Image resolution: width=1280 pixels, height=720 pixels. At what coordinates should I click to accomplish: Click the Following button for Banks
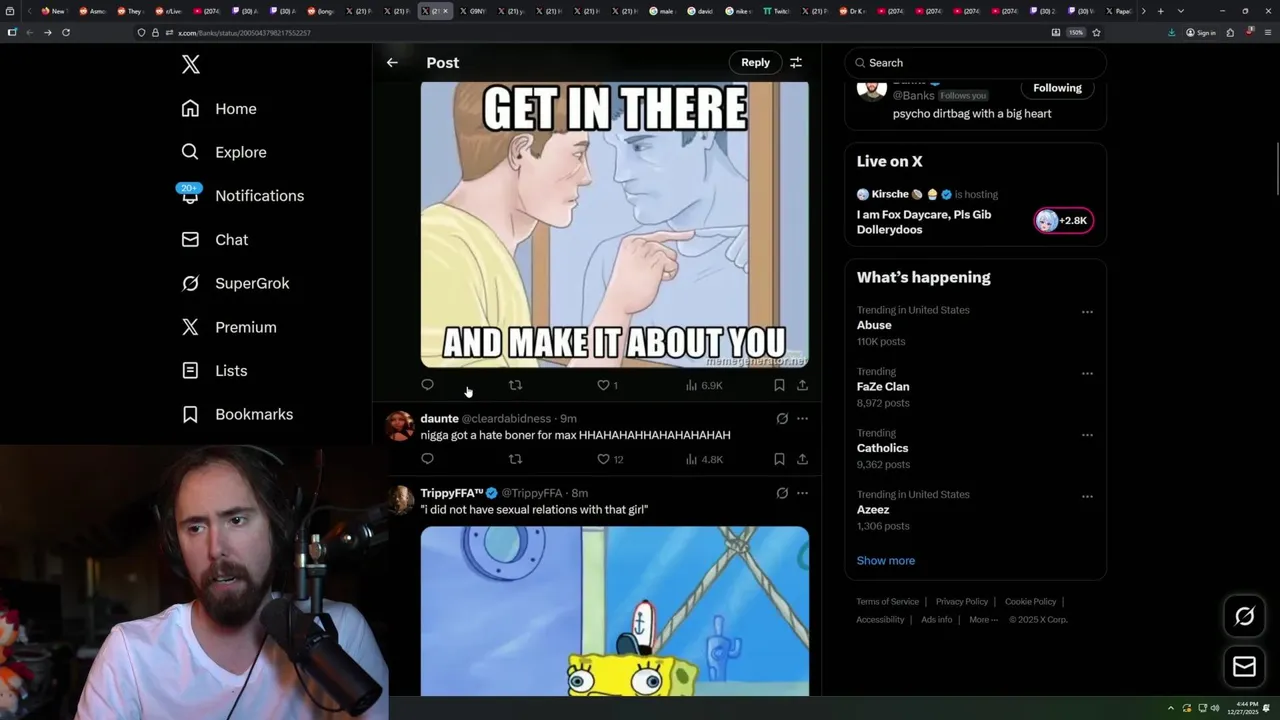pyautogui.click(x=1057, y=88)
